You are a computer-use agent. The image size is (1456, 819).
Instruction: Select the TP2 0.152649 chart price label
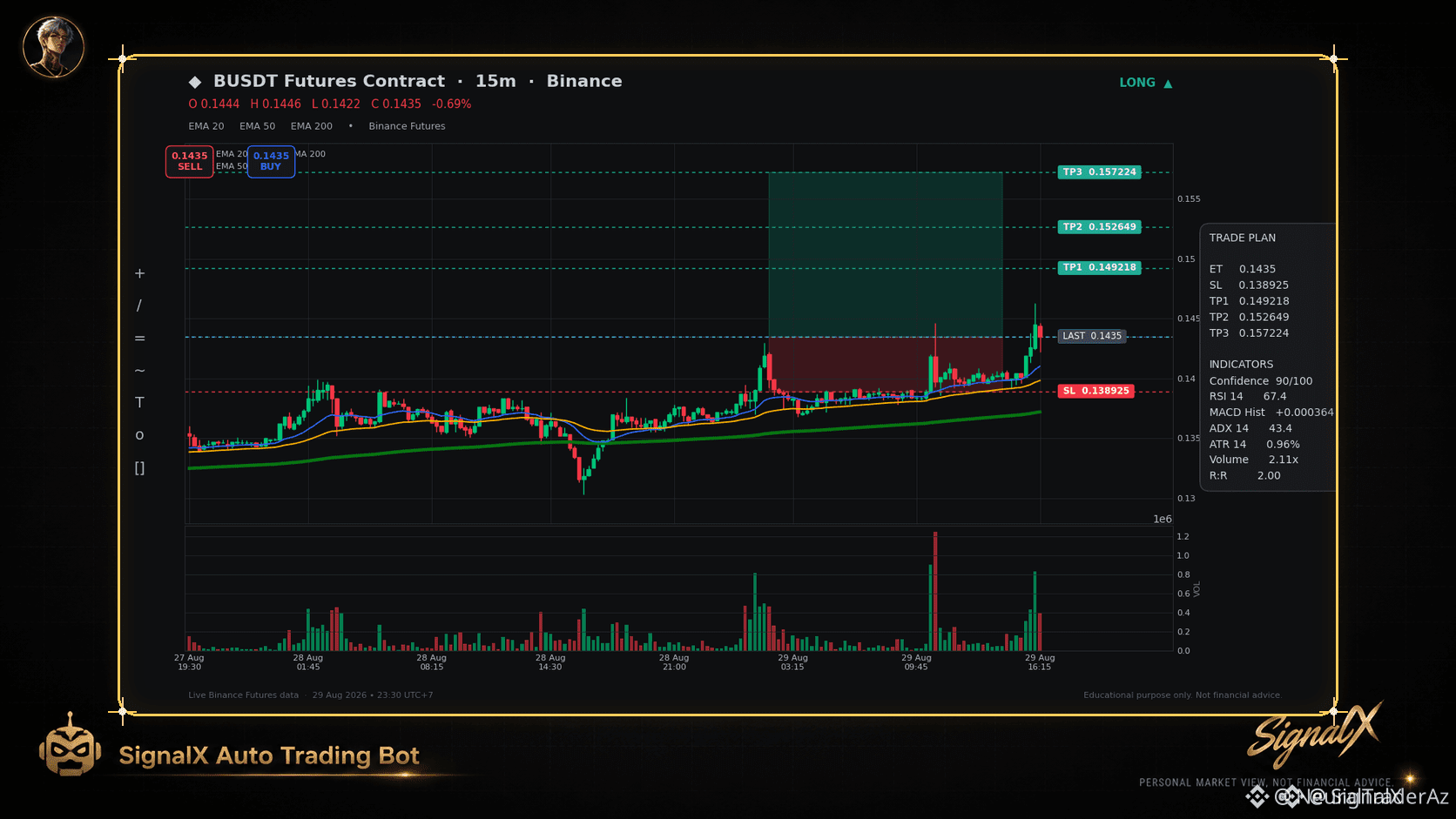tap(1100, 227)
